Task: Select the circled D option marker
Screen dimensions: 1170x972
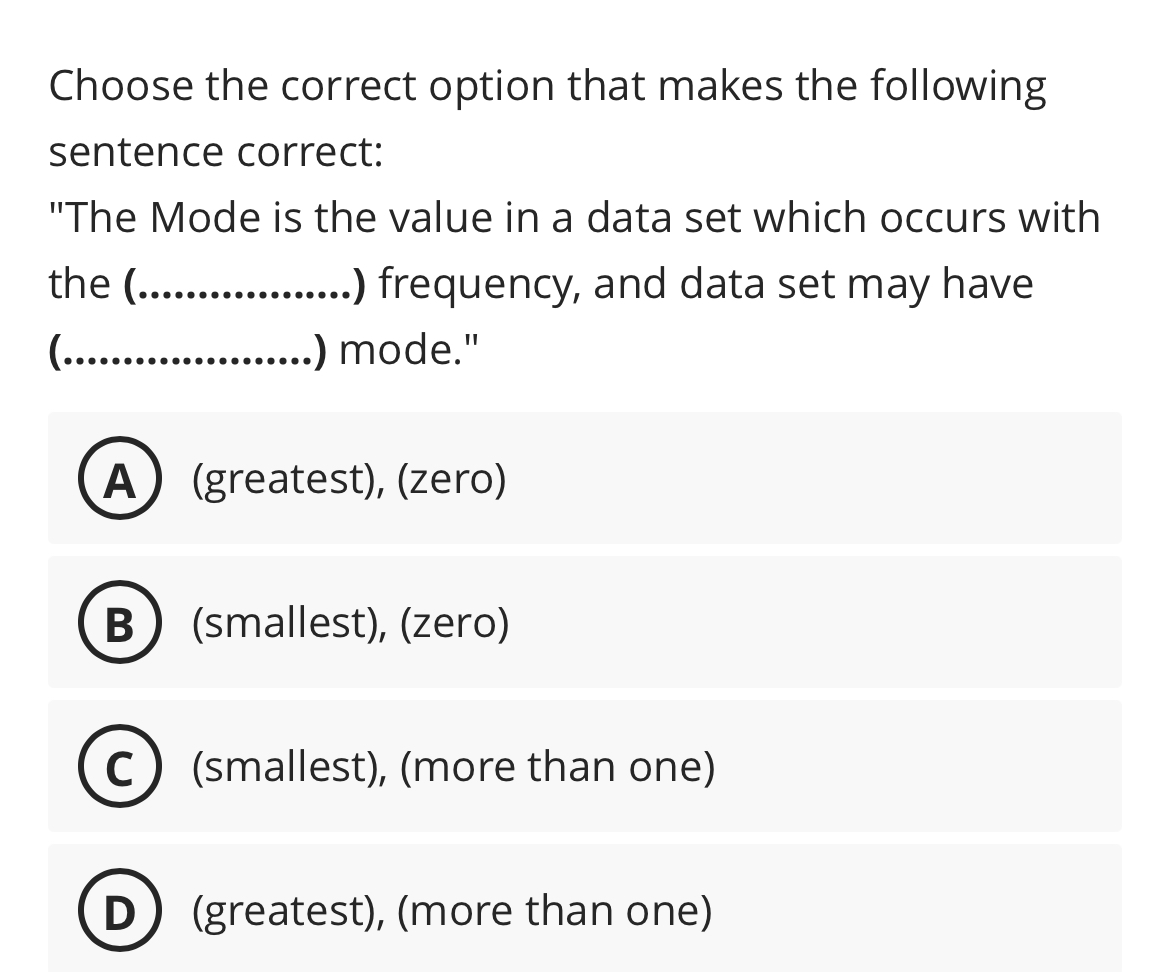Action: tap(119, 910)
